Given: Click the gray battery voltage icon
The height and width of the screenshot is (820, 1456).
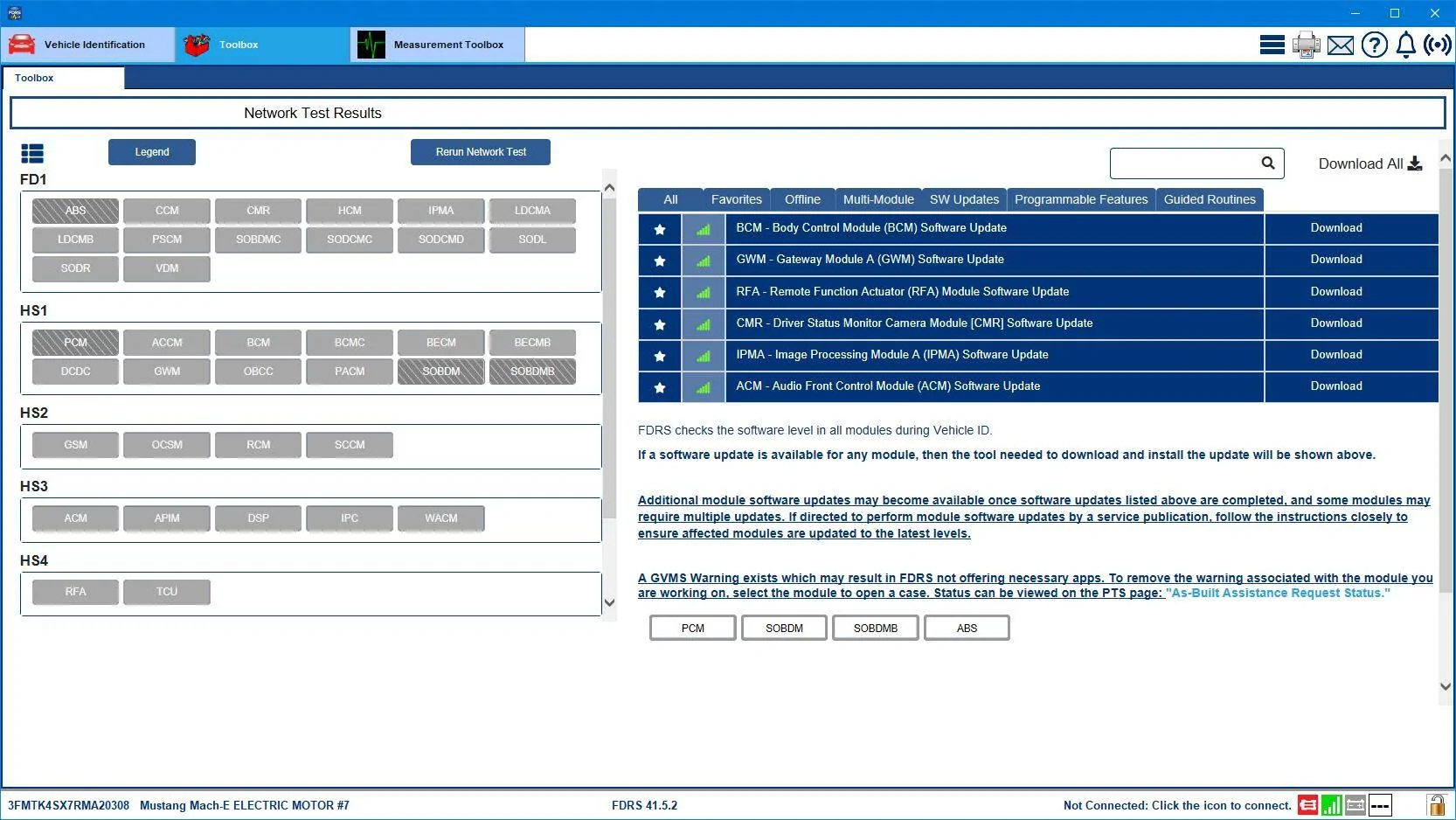Looking at the screenshot, I should pyautogui.click(x=1355, y=805).
